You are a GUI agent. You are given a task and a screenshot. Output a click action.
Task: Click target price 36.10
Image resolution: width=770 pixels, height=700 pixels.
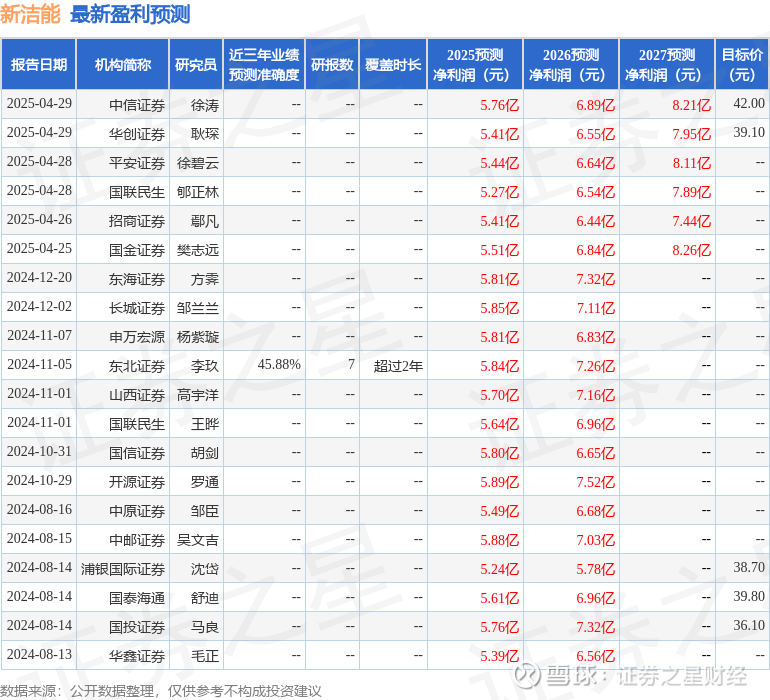[749, 625]
